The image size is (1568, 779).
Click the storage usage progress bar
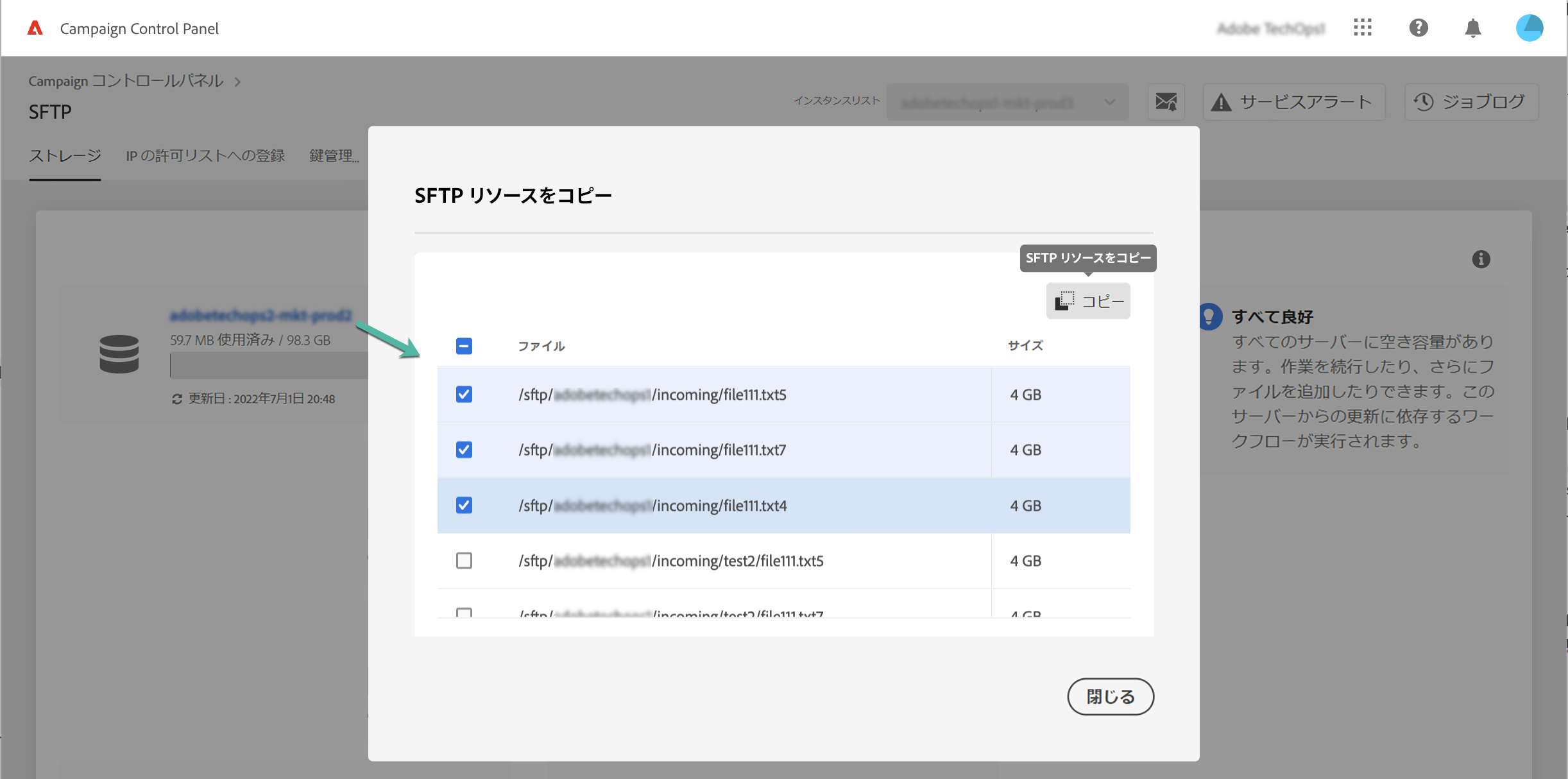269,366
